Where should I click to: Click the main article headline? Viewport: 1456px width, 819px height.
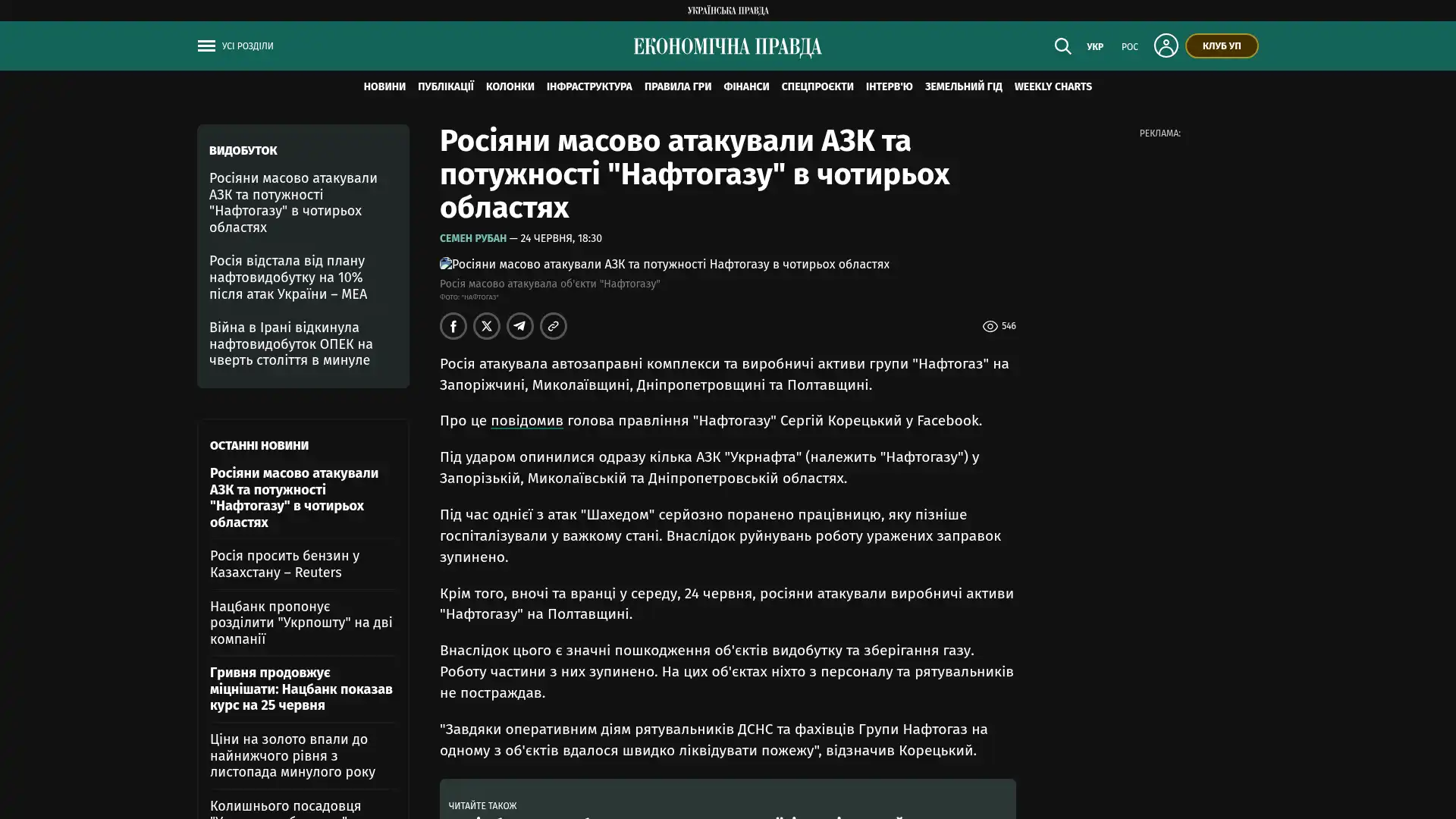click(695, 174)
